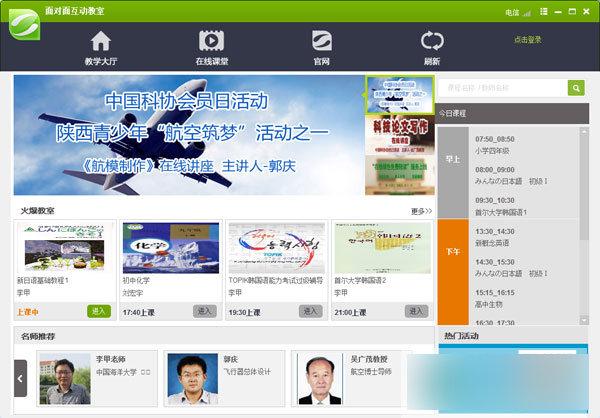The height and width of the screenshot is (418, 600).
Task: Click the 点击登录 login link
Action: 527,40
